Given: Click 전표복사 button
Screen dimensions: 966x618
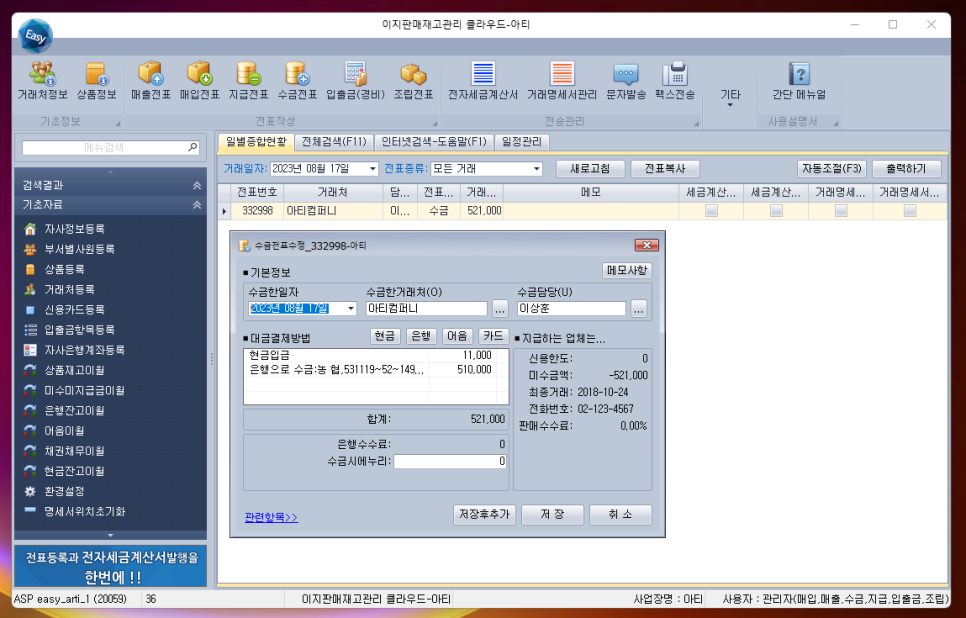Looking at the screenshot, I should (665, 169).
